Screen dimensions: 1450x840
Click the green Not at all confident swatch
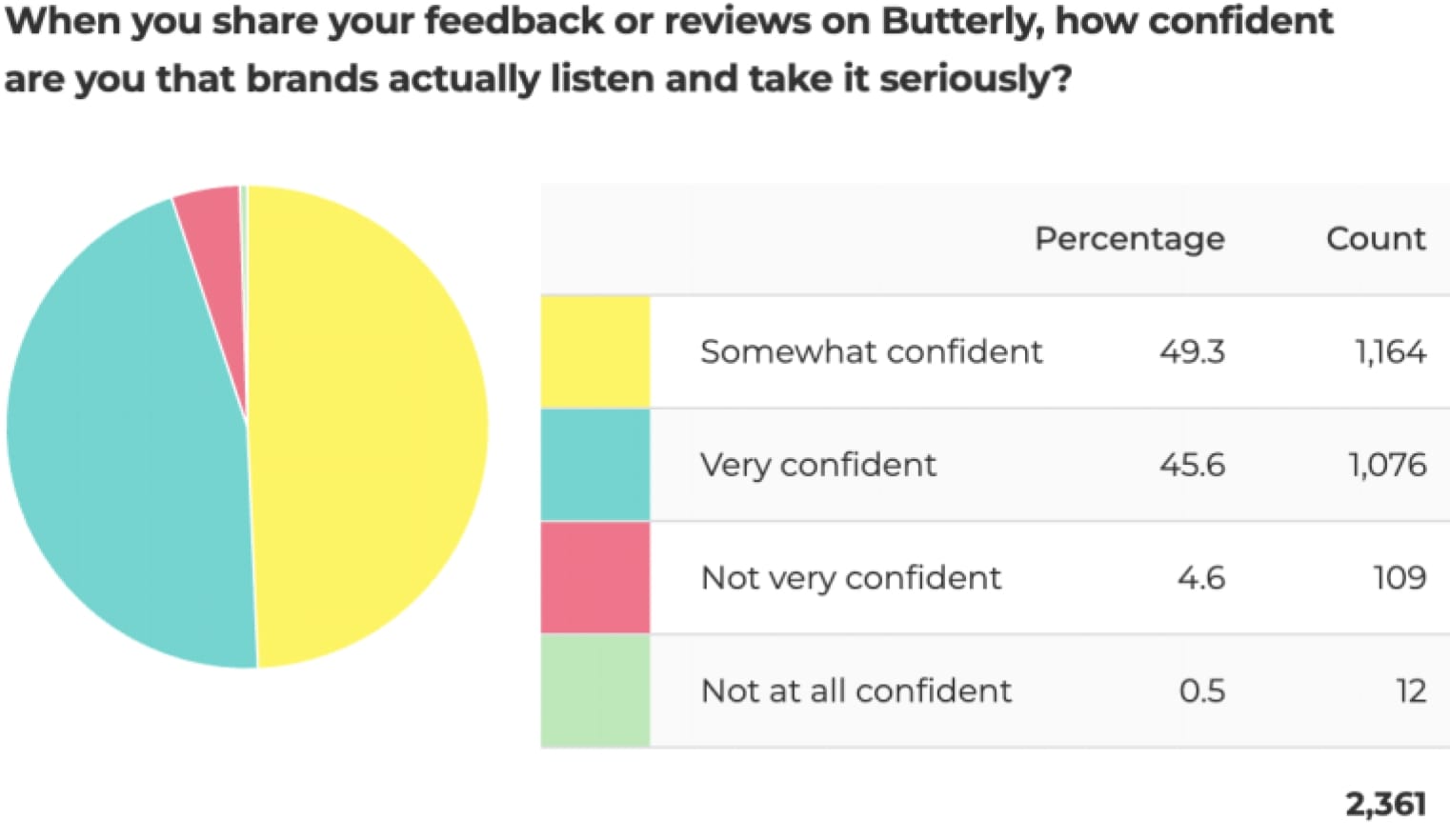point(595,690)
